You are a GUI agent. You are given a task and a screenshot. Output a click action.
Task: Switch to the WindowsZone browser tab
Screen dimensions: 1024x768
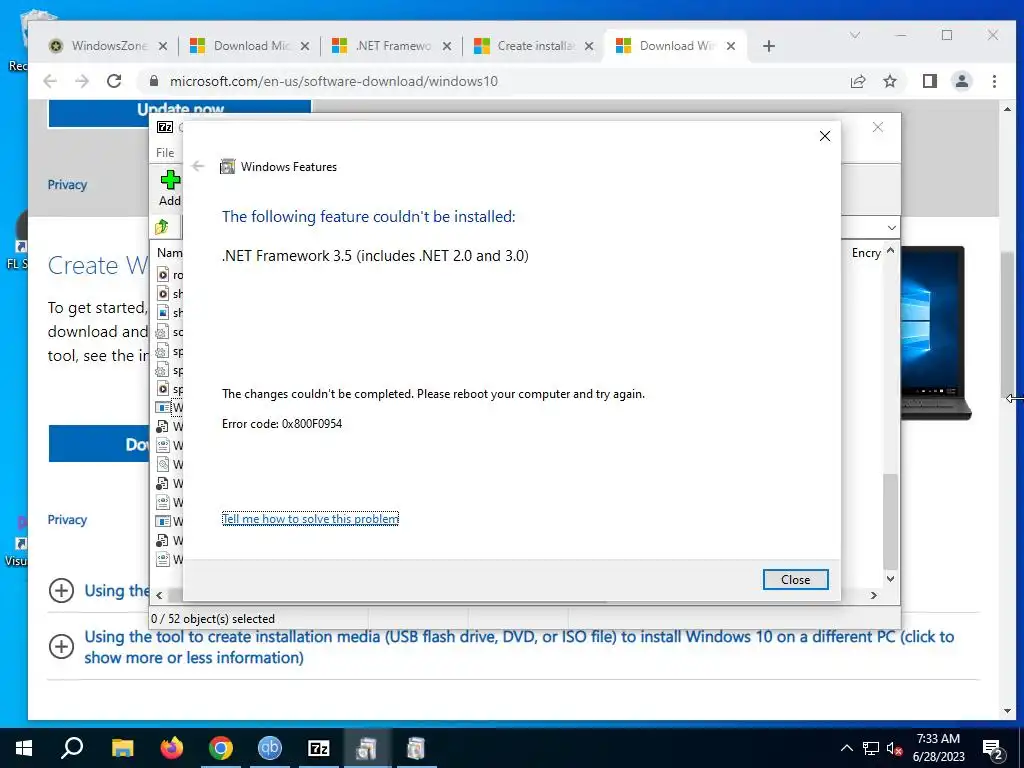pos(108,46)
